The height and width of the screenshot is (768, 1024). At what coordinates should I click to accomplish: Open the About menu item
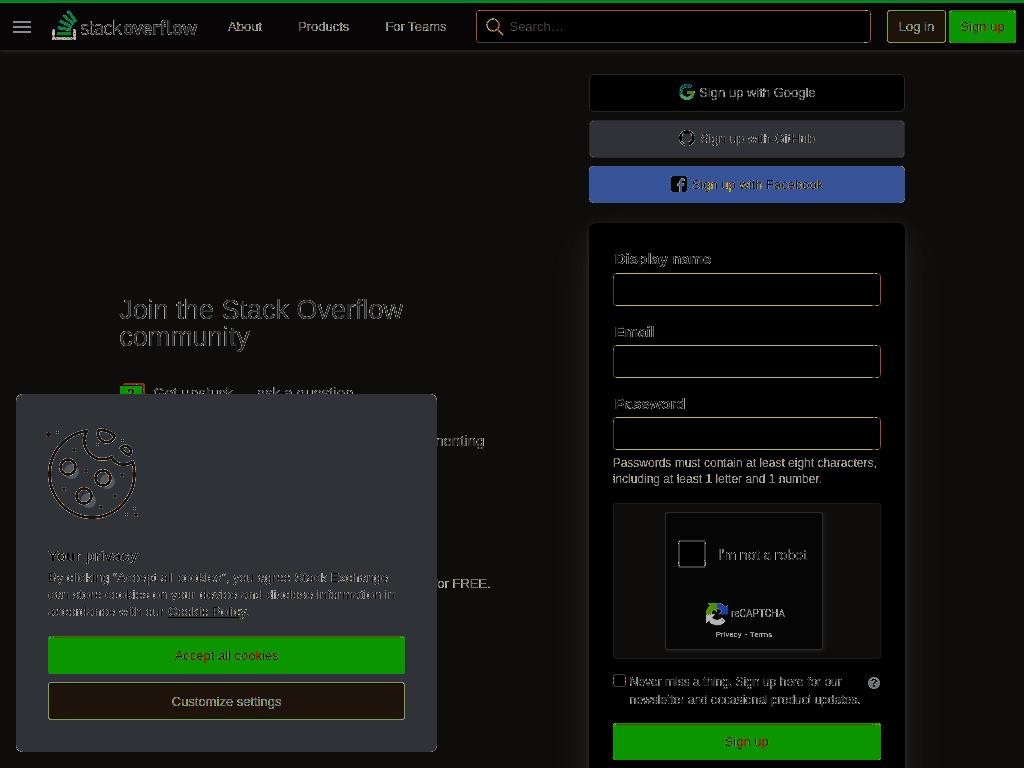click(245, 27)
